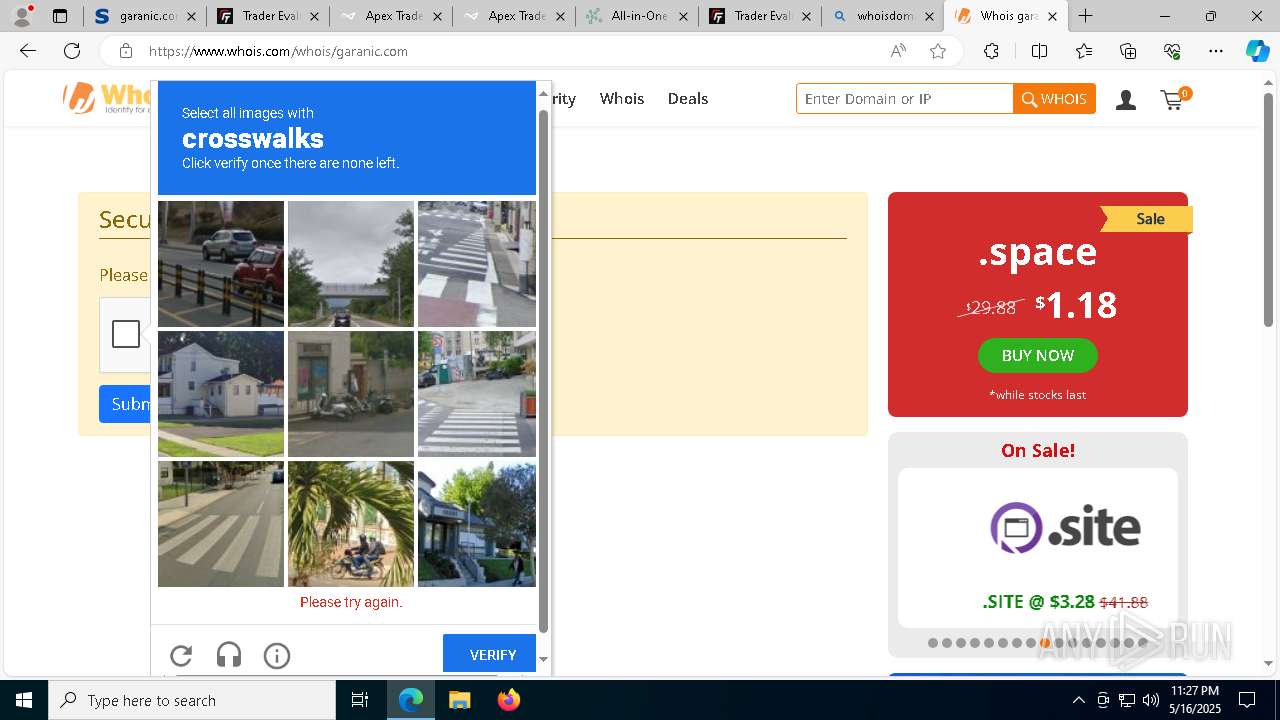
Task: Open Firefox from taskbar
Action: (508, 700)
